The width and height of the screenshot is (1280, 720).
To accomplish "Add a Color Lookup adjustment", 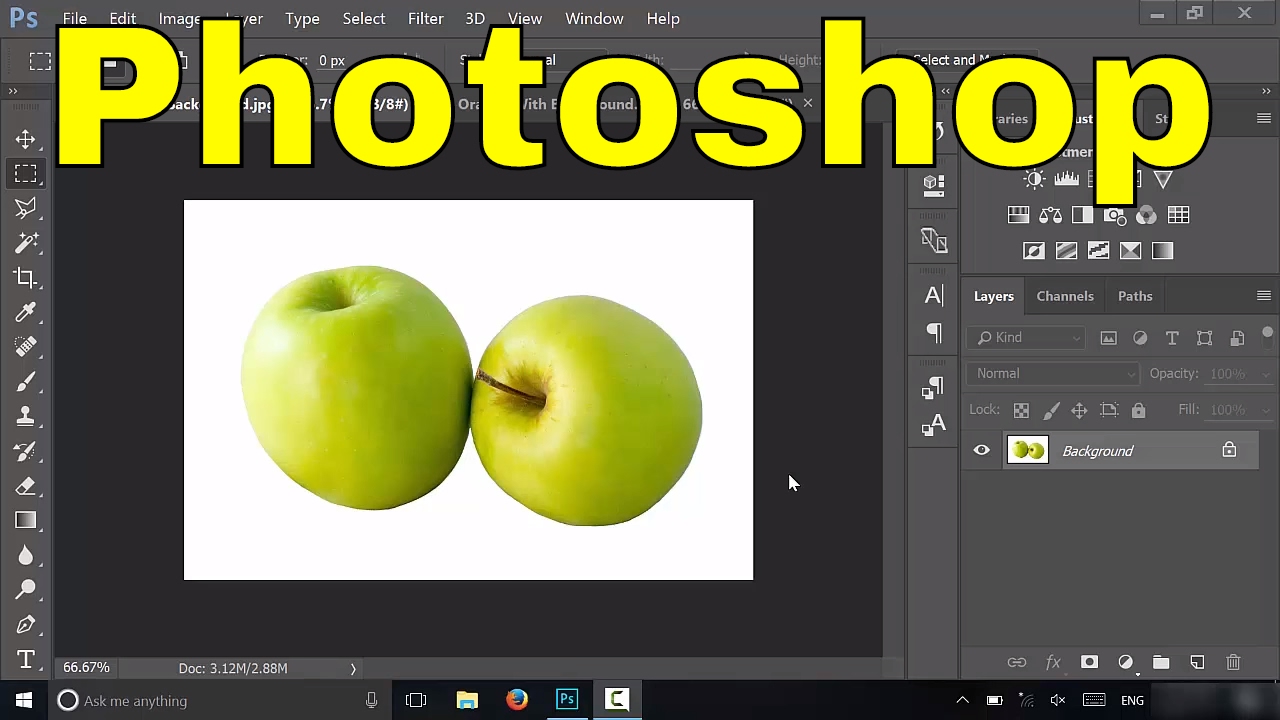I will point(1178,215).
